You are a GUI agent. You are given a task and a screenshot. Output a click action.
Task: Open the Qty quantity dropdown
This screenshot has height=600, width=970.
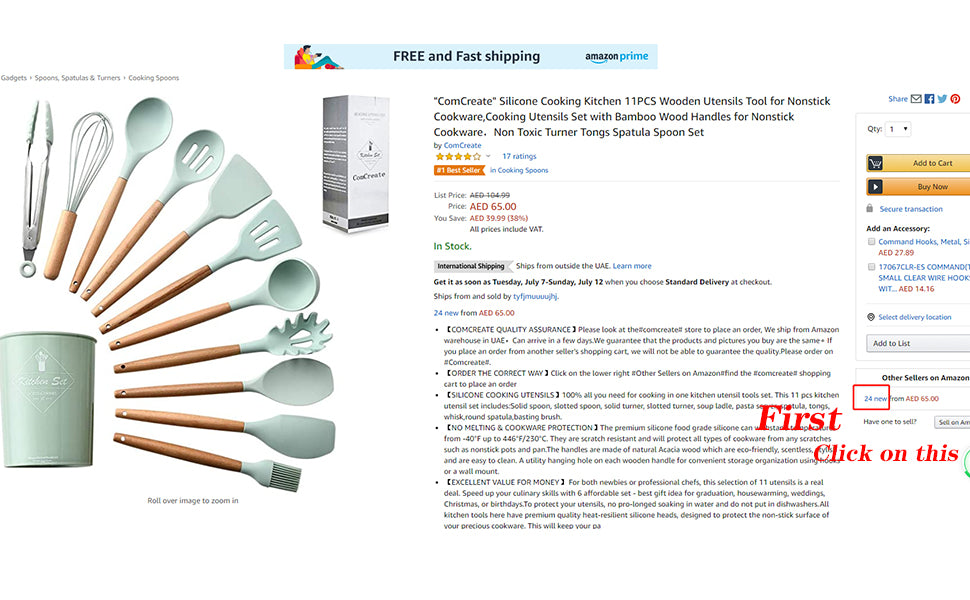(x=898, y=129)
